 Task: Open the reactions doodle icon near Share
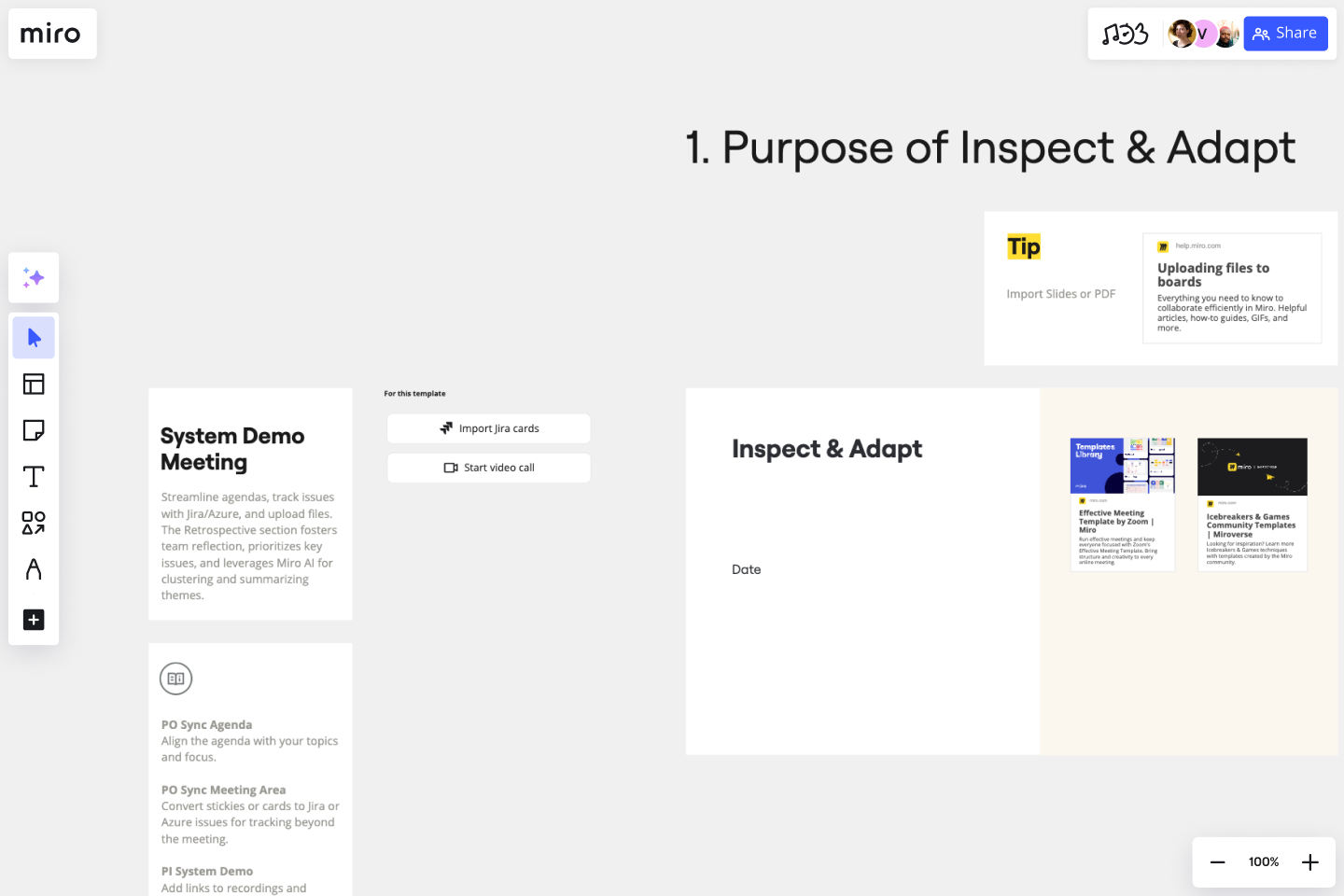(x=1127, y=33)
